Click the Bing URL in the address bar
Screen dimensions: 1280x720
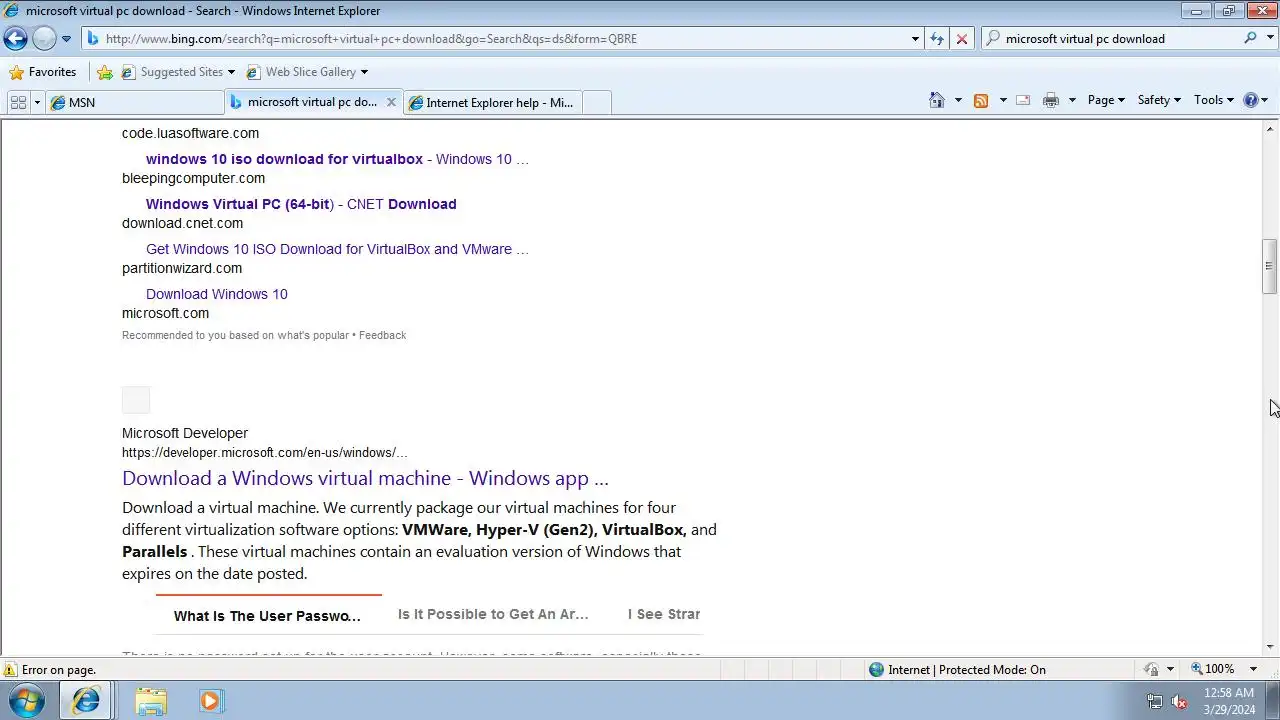[371, 39]
